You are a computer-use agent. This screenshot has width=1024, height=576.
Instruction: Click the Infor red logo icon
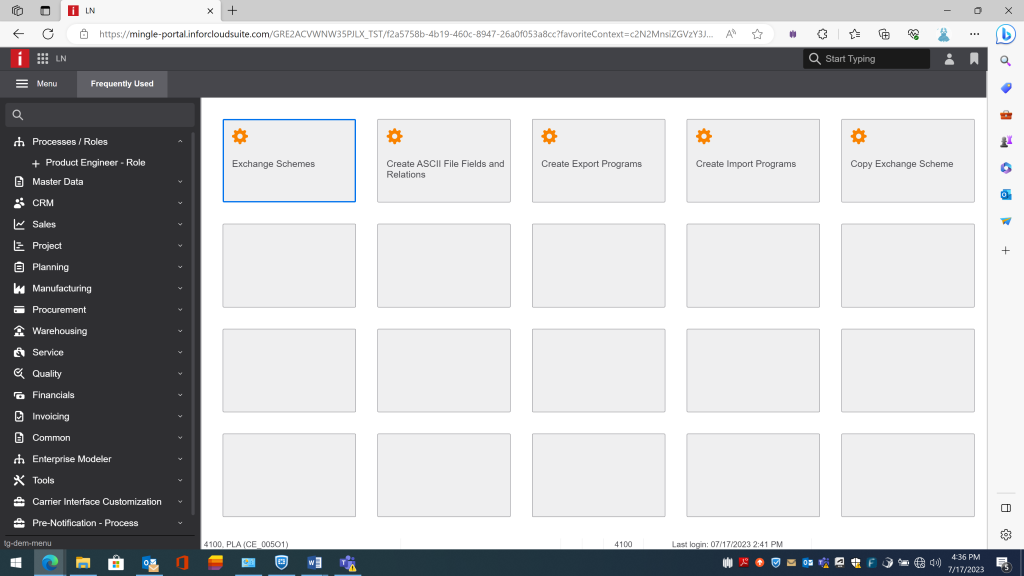(20, 59)
